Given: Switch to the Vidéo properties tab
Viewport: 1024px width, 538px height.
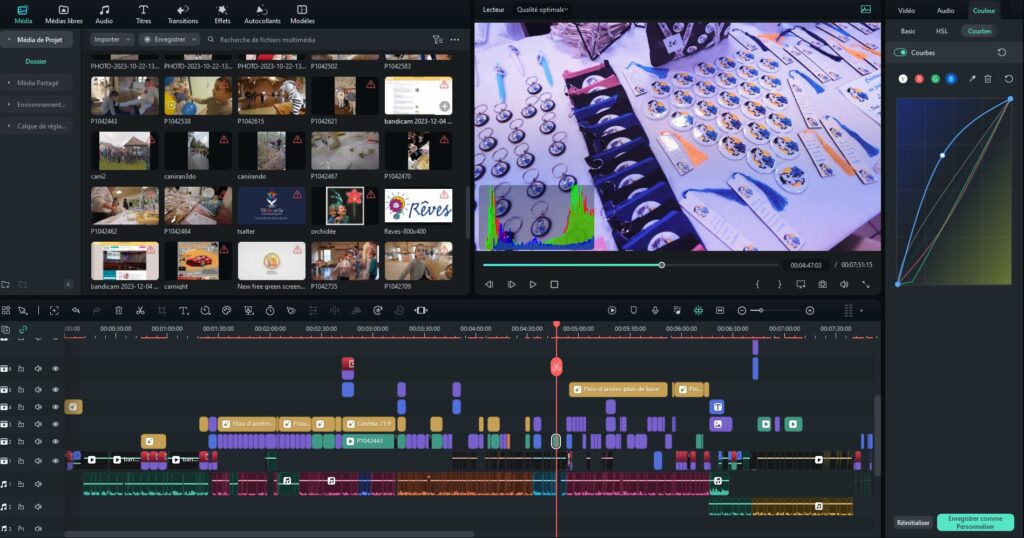Looking at the screenshot, I should [906, 10].
